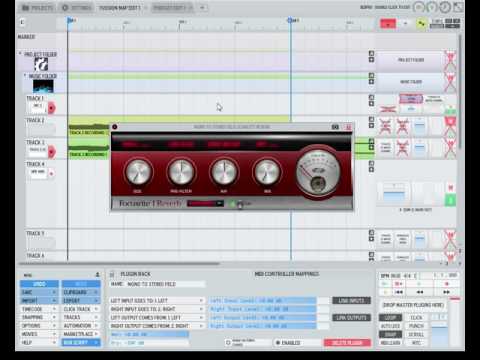The height and width of the screenshot is (360, 480).
Task: Click the Mix knob on Focusrite Reverb
Action: (x=267, y=172)
